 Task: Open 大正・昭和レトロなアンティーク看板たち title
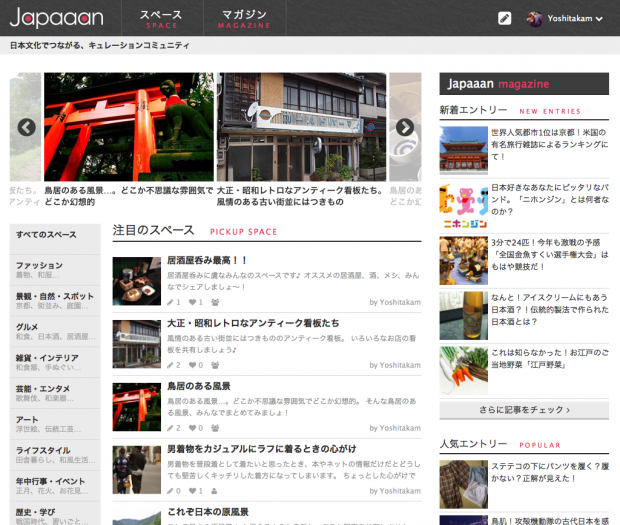pos(253,323)
